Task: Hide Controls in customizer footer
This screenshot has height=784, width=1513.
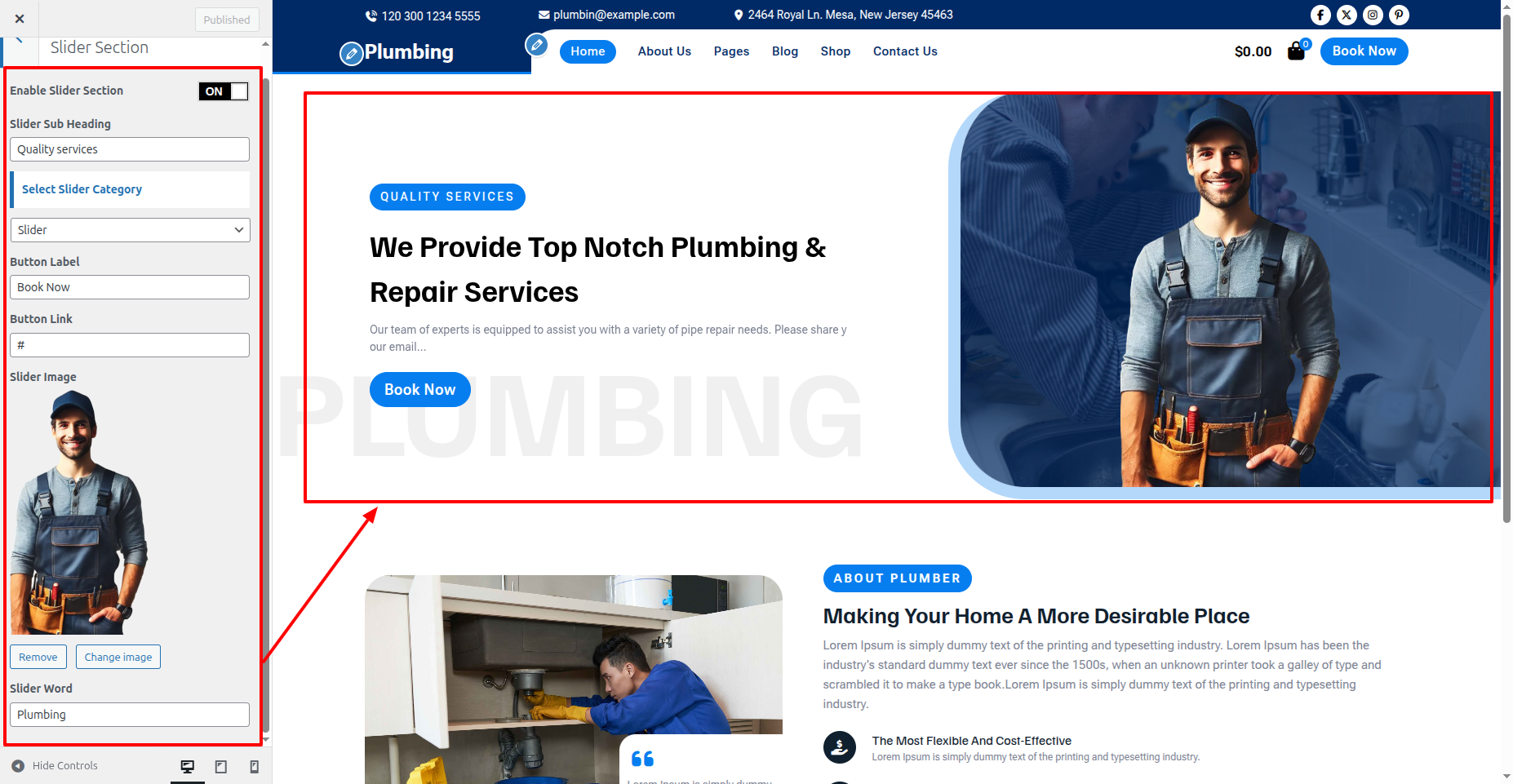Action: pyautogui.click(x=55, y=765)
